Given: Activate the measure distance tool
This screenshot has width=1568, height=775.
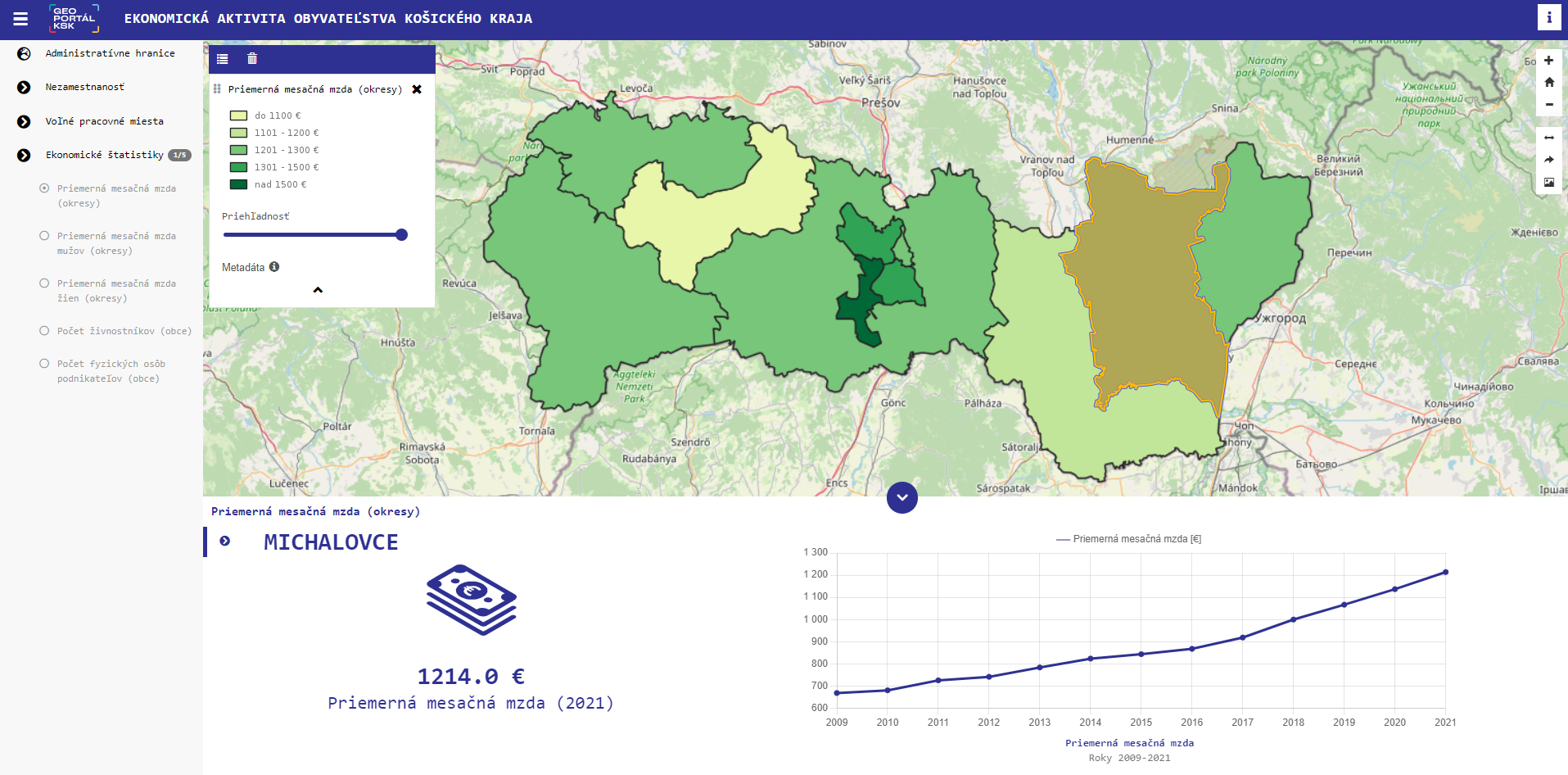Looking at the screenshot, I should pyautogui.click(x=1548, y=138).
